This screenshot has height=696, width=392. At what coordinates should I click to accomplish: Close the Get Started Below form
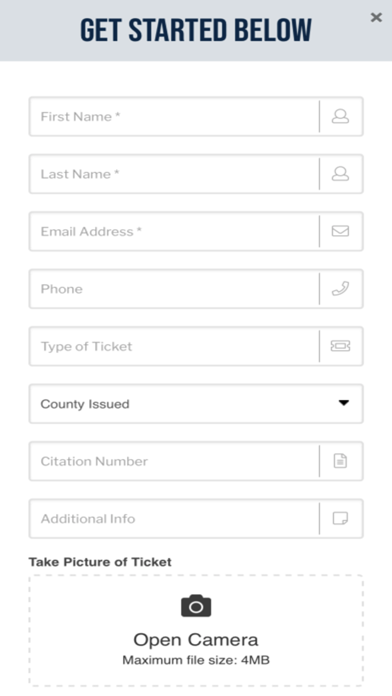point(376,17)
